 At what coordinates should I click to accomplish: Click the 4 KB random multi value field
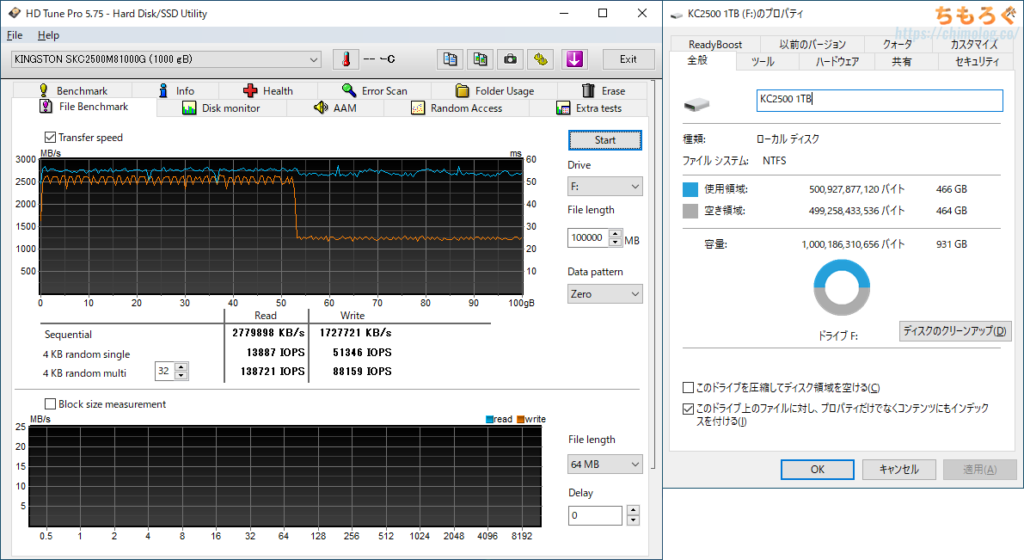pyautogui.click(x=165, y=371)
